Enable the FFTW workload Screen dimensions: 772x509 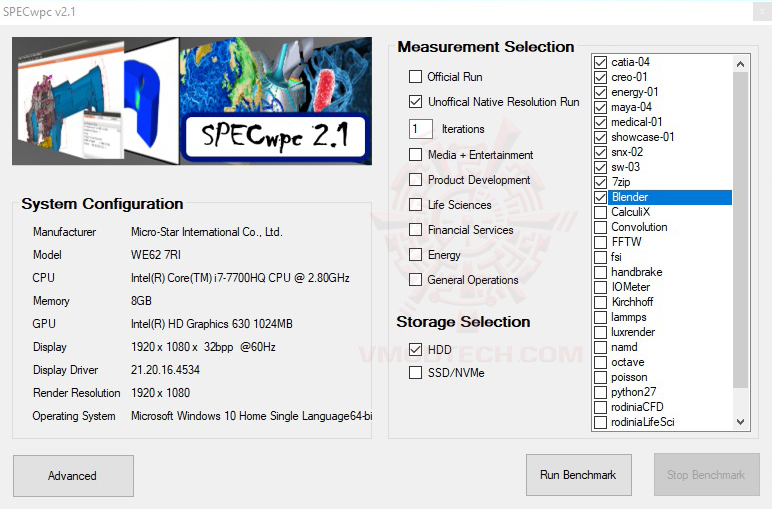coord(600,242)
